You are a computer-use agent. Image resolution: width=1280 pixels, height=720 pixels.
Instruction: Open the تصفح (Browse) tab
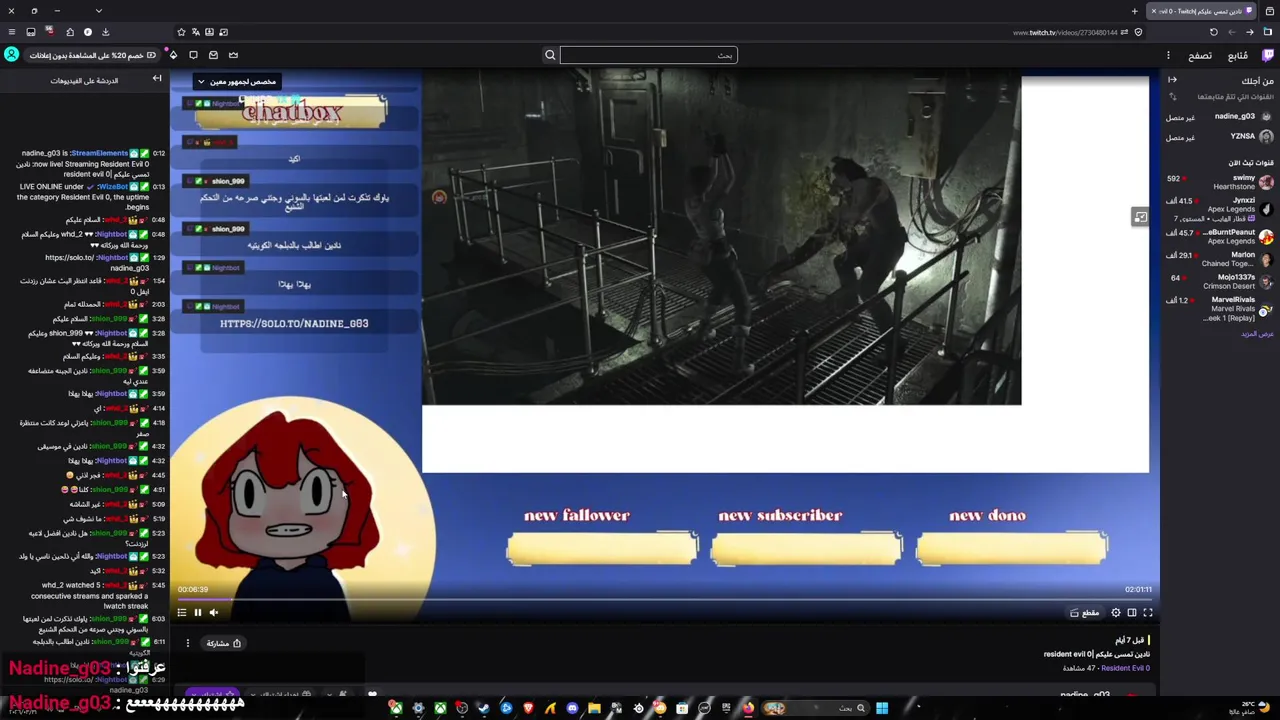tap(1200, 55)
